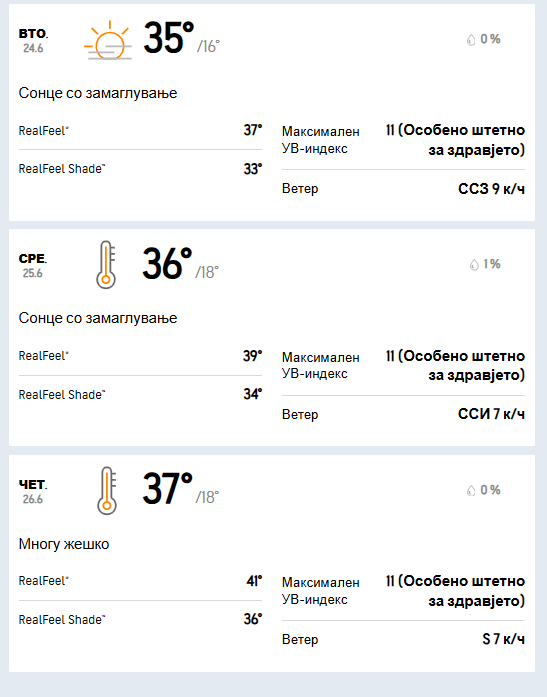Click the raindrop icon showing 1 %
The height and width of the screenshot is (697, 547).
[474, 265]
